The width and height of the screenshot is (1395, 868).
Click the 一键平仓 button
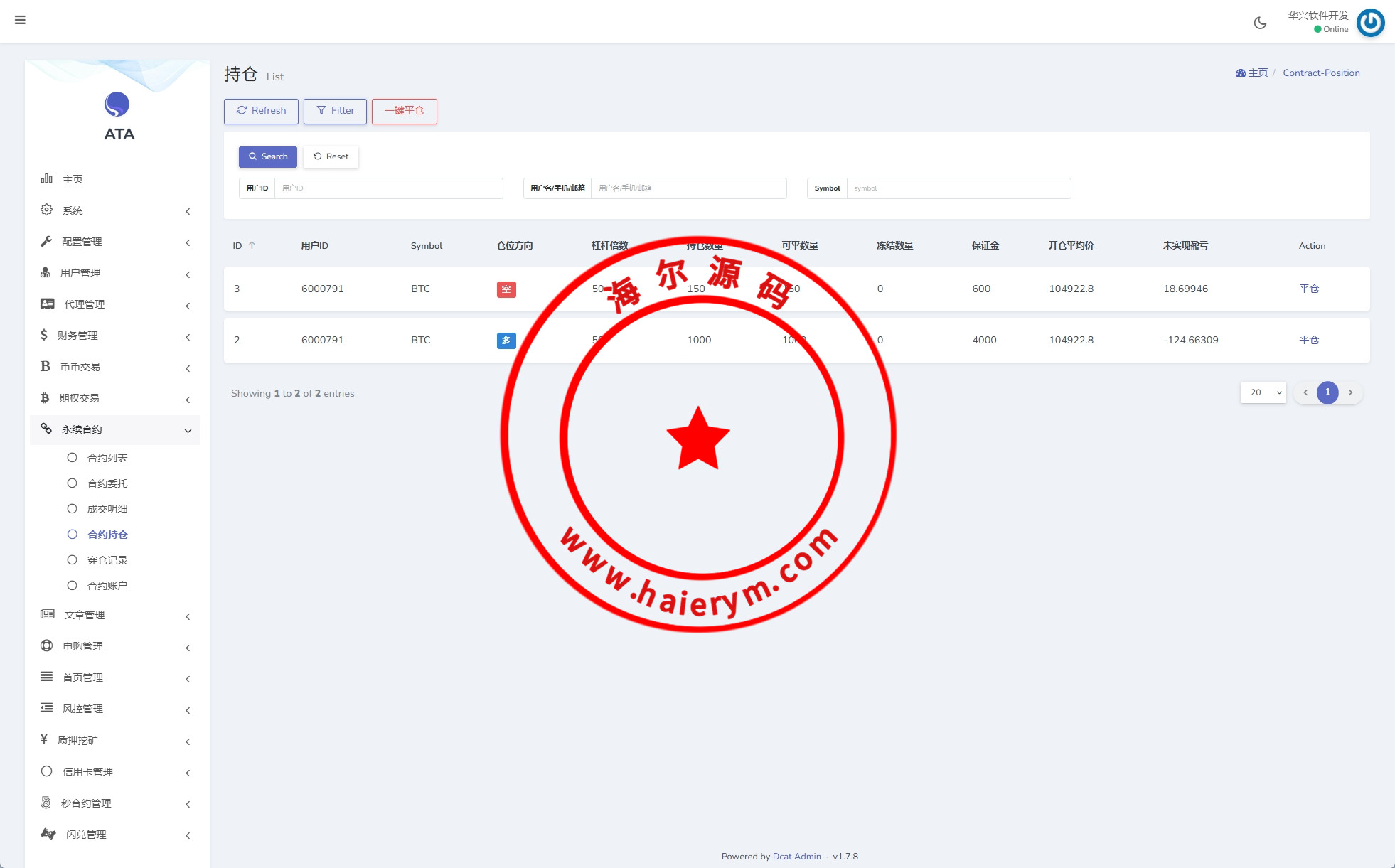click(x=404, y=111)
